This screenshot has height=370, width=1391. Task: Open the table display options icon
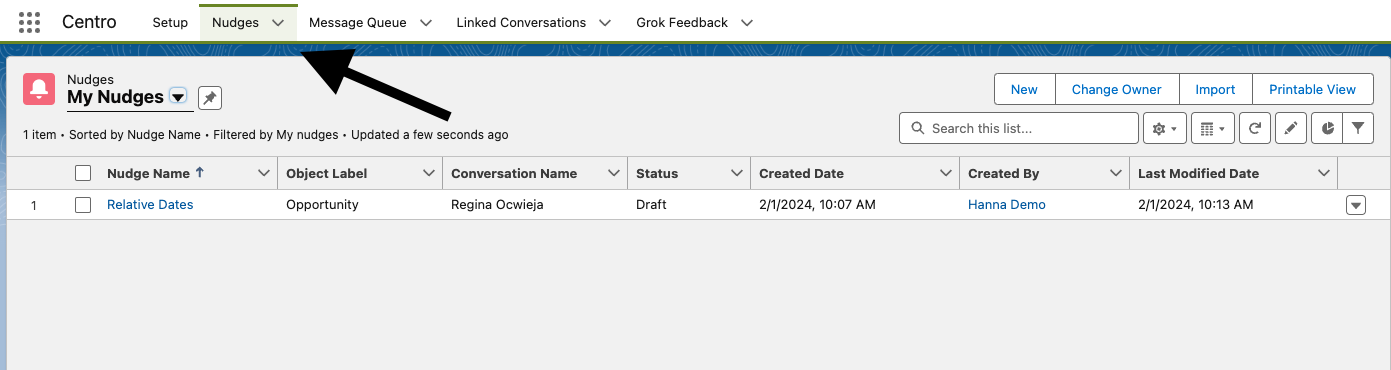tap(1212, 128)
